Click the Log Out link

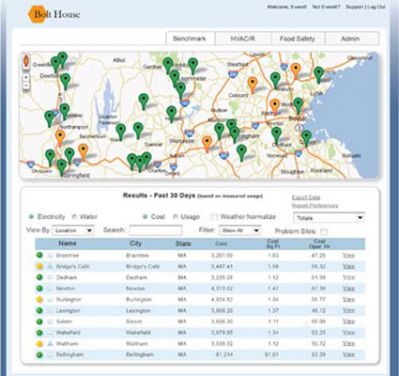(377, 7)
